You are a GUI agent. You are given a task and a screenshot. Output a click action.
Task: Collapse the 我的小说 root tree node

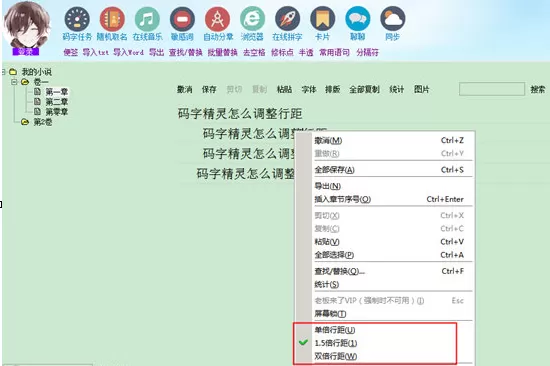coord(3,72)
